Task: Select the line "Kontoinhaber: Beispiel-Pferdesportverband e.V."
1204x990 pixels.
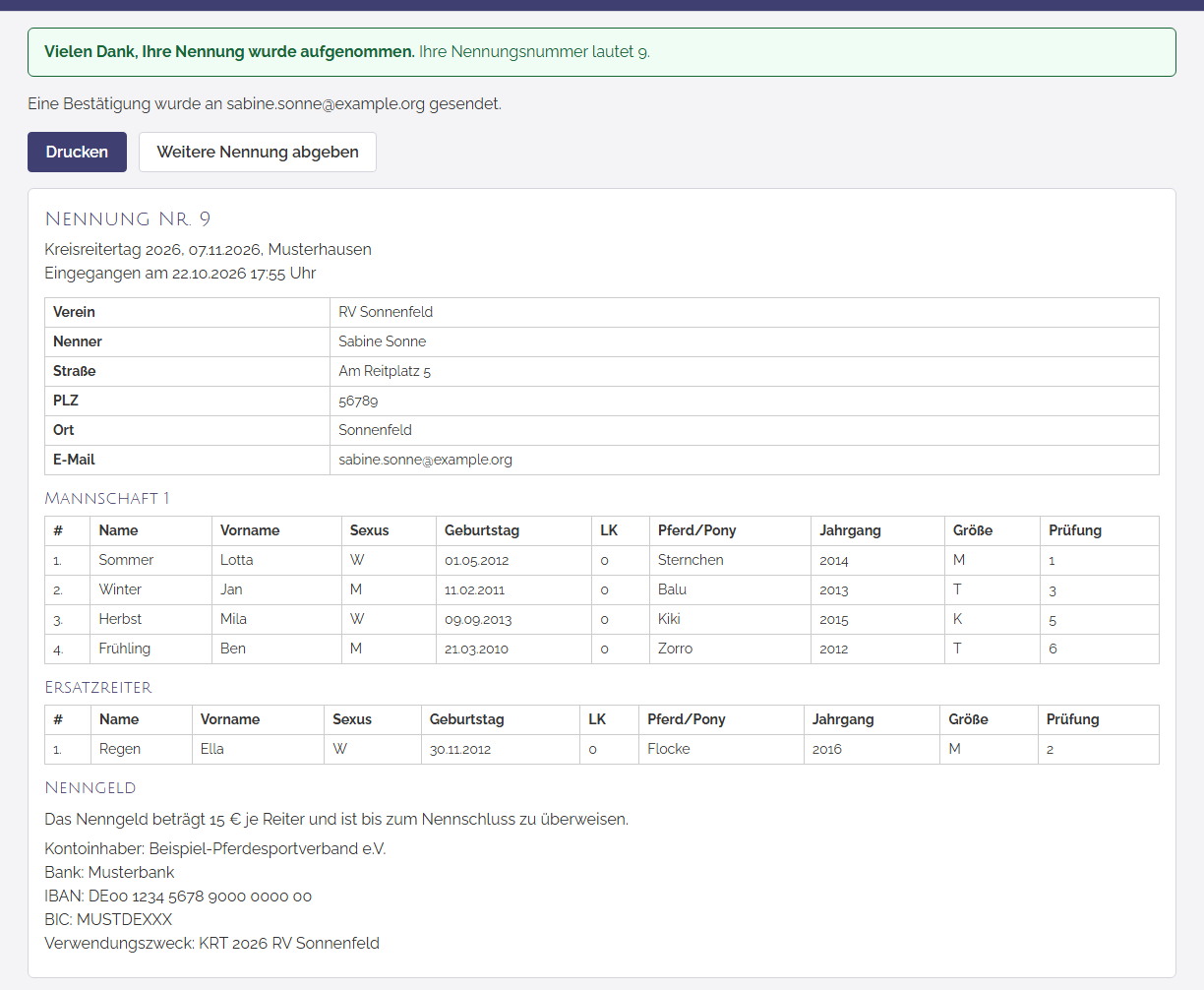Action: click(x=215, y=848)
